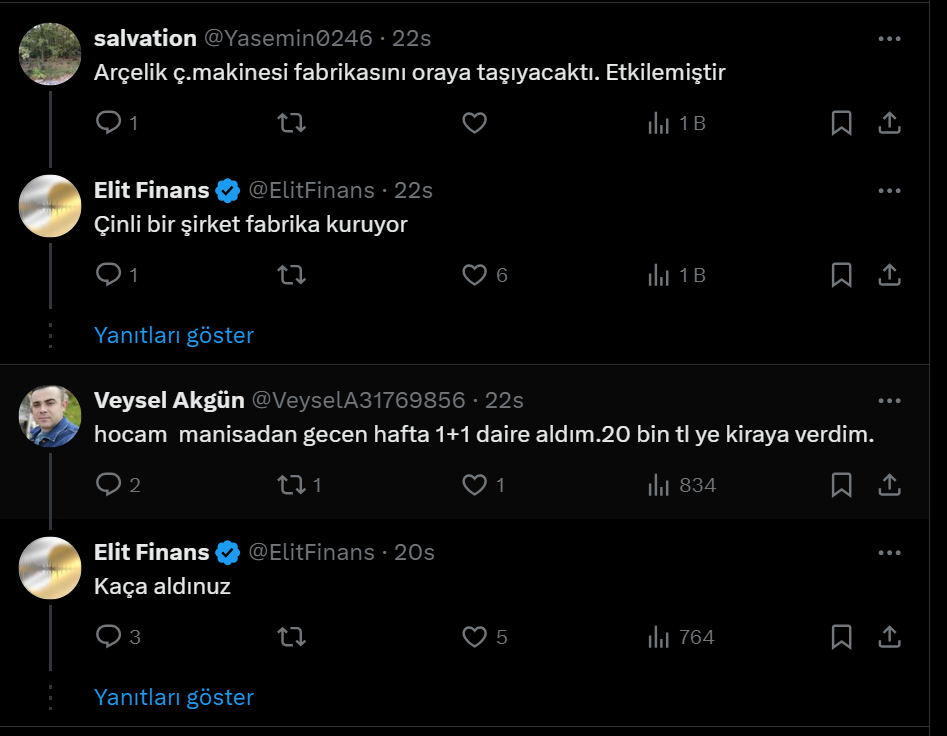Share the 'Çinli bir şirket fabrika kuruyor' tweet
Viewport: 947px width, 736px height.
(889, 275)
